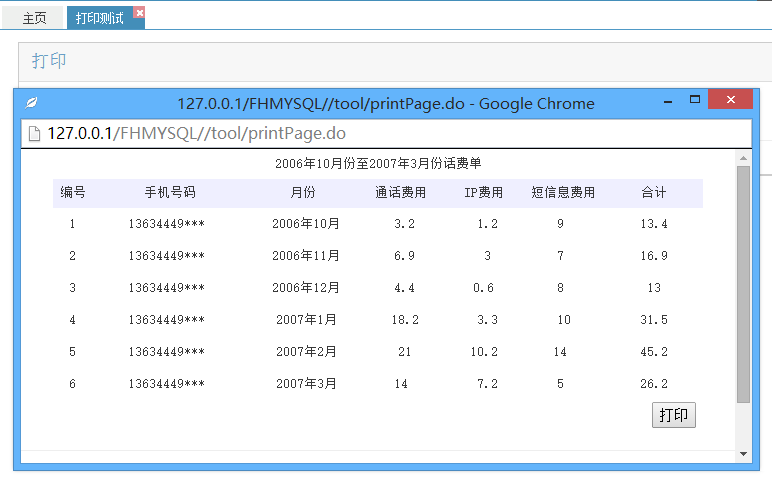This screenshot has height=492, width=772.
Task: Maximize the printPage.do Chrome window
Action: (x=695, y=99)
